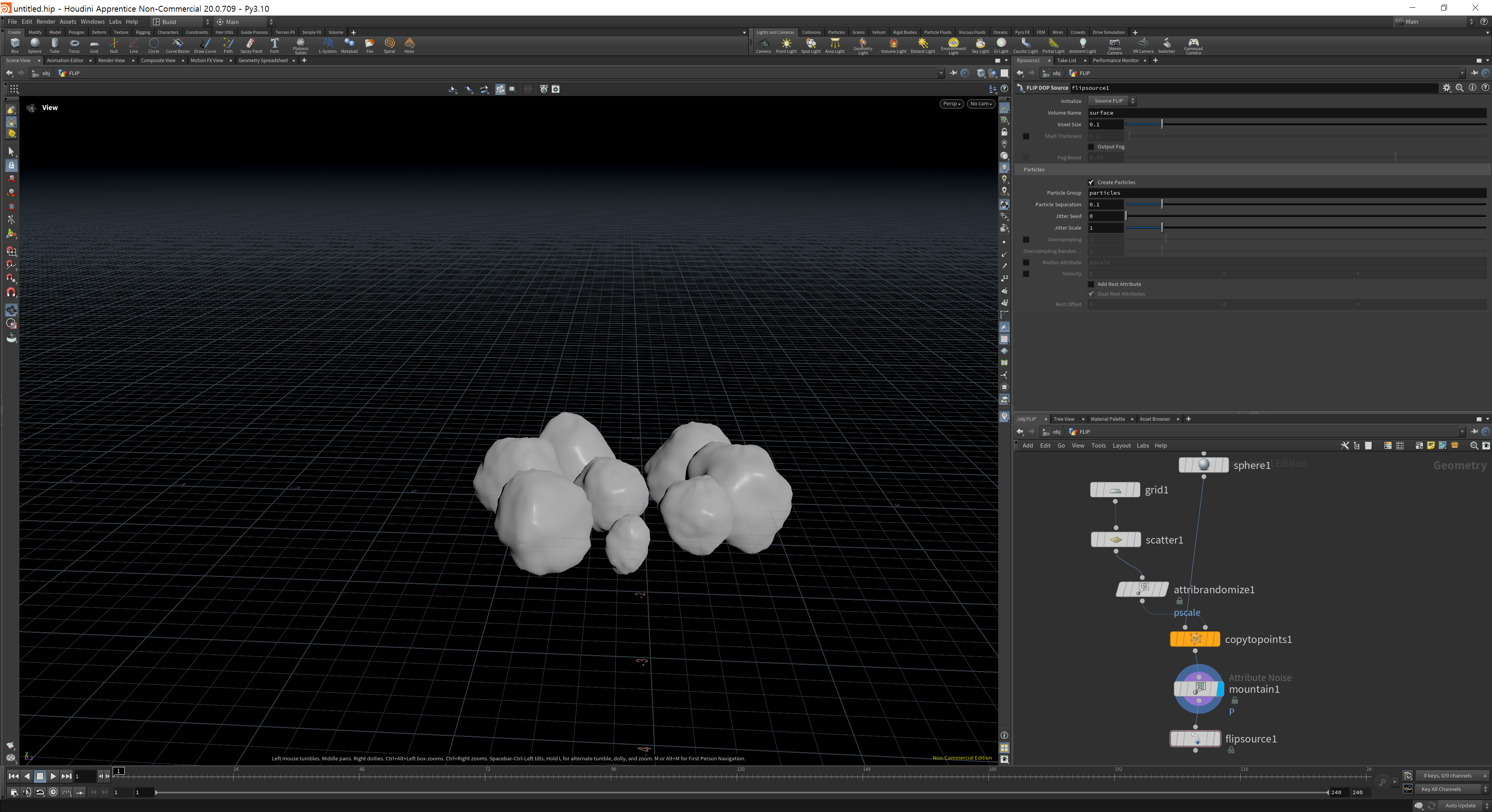The width and height of the screenshot is (1492, 812).
Task: Check the Add Rest Attribute option
Action: [1091, 284]
